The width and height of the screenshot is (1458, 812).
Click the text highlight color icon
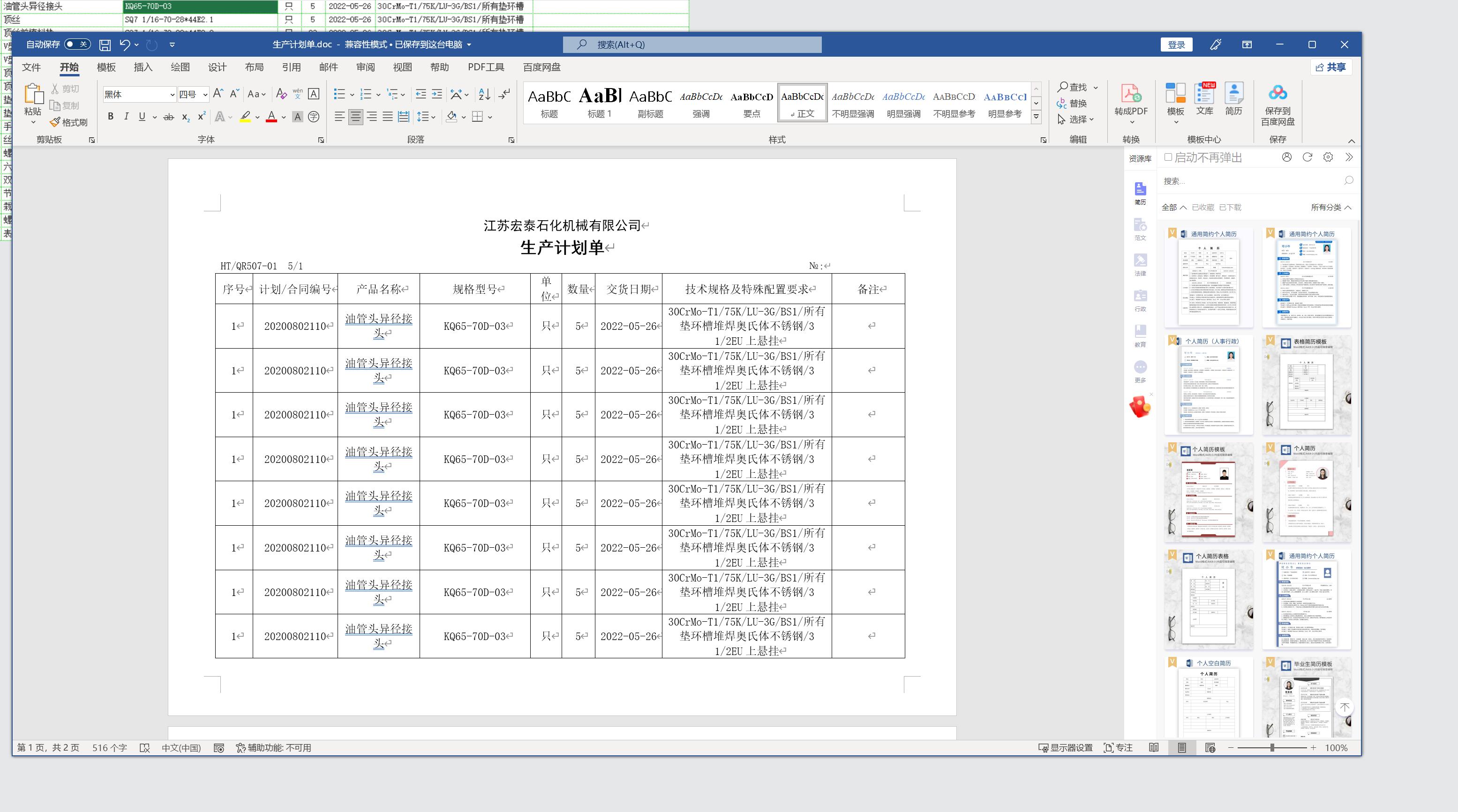tap(245, 117)
